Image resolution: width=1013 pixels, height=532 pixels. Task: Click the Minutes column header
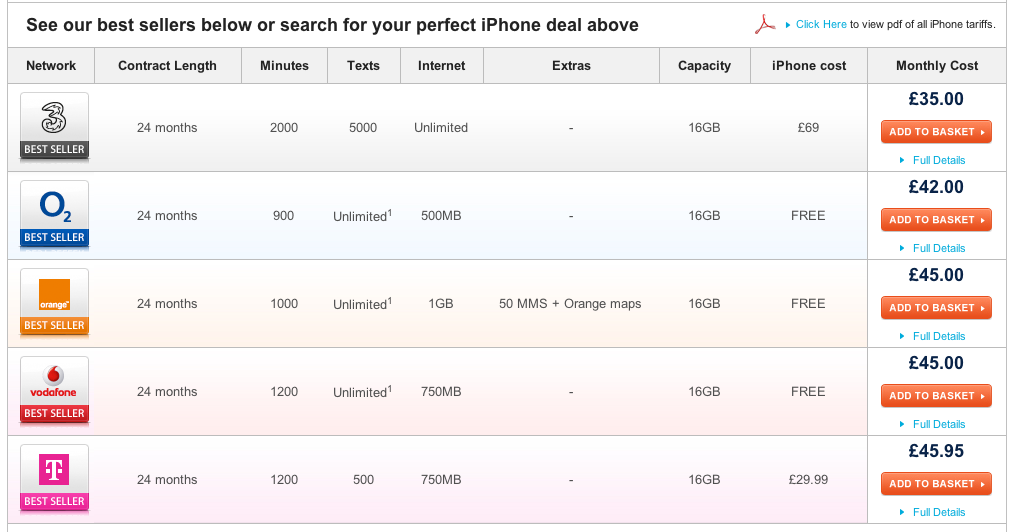pyautogui.click(x=284, y=66)
